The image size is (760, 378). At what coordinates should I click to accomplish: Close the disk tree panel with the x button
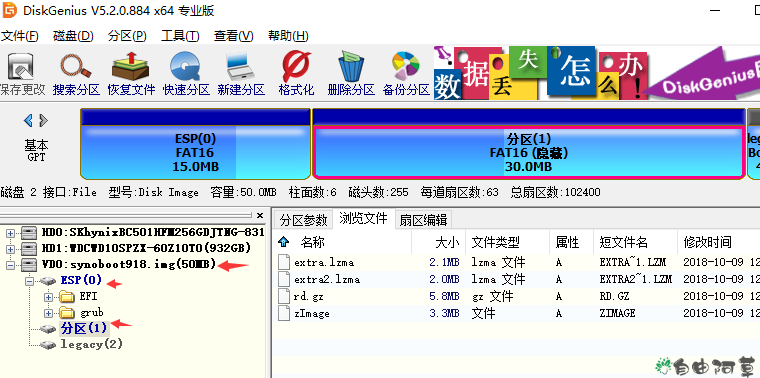pos(260,215)
